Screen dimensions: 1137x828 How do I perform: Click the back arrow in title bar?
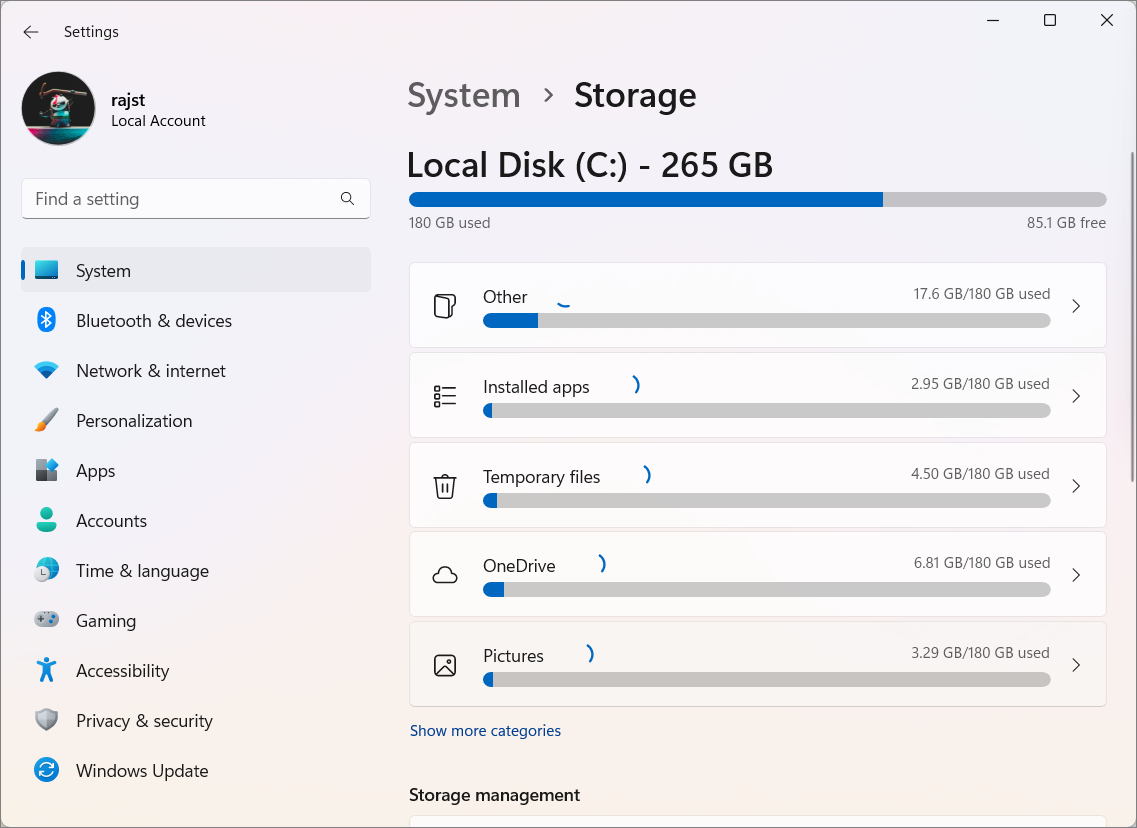pyautogui.click(x=31, y=32)
